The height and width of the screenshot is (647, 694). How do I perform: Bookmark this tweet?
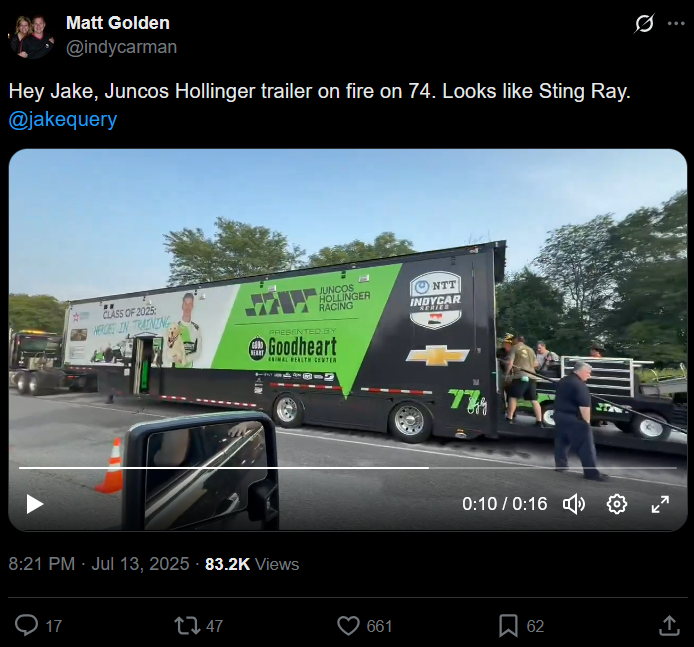pos(508,626)
